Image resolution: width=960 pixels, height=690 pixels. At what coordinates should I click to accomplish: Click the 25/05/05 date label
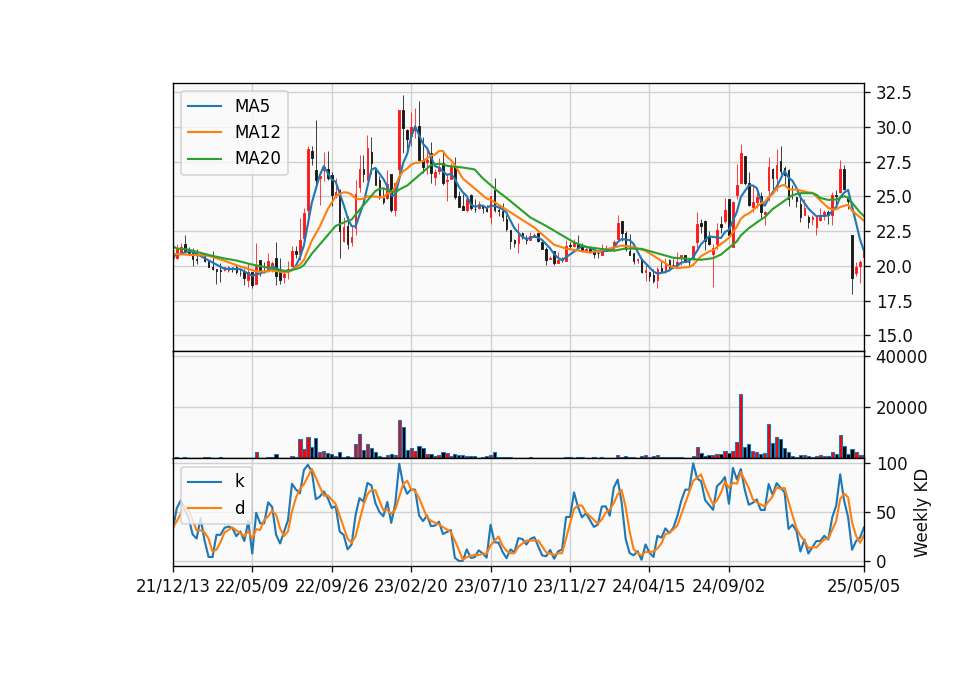point(864,586)
